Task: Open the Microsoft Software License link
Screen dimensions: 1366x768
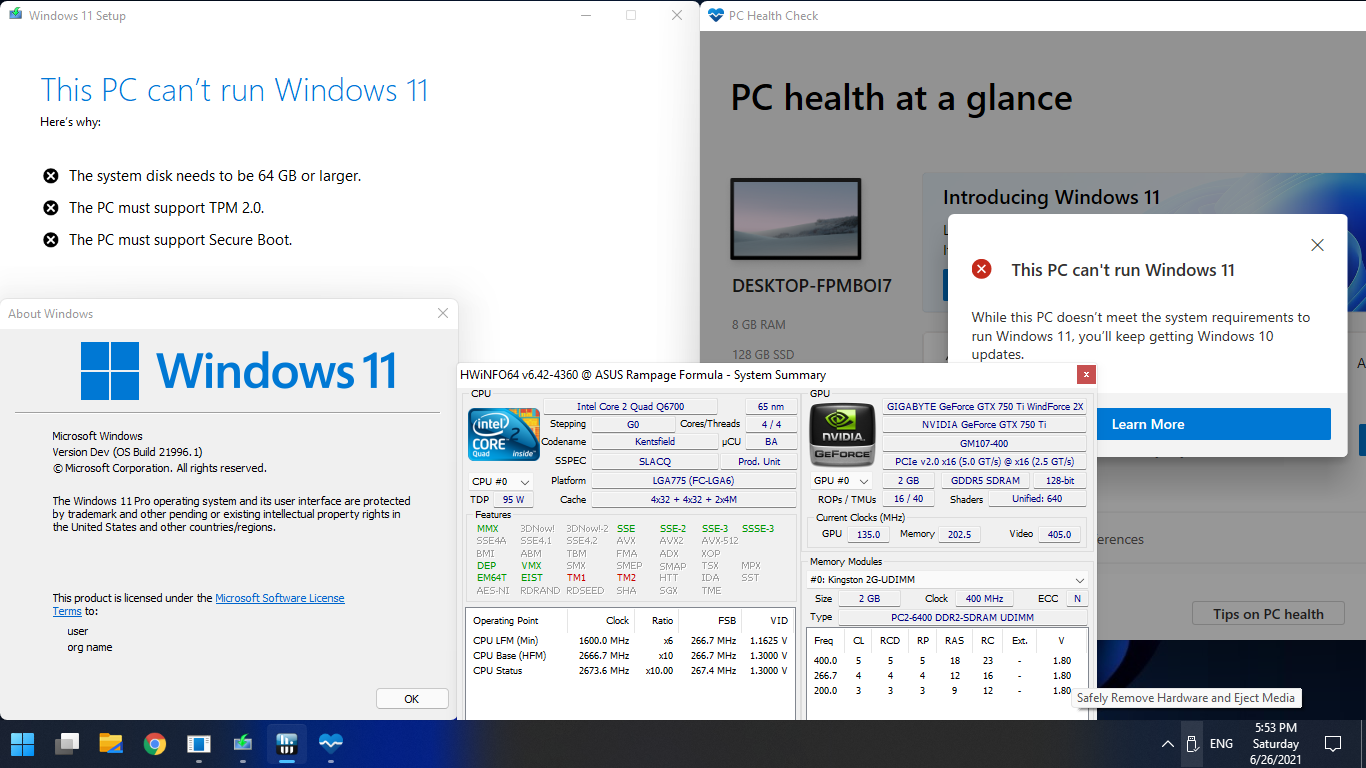Action: (x=280, y=598)
